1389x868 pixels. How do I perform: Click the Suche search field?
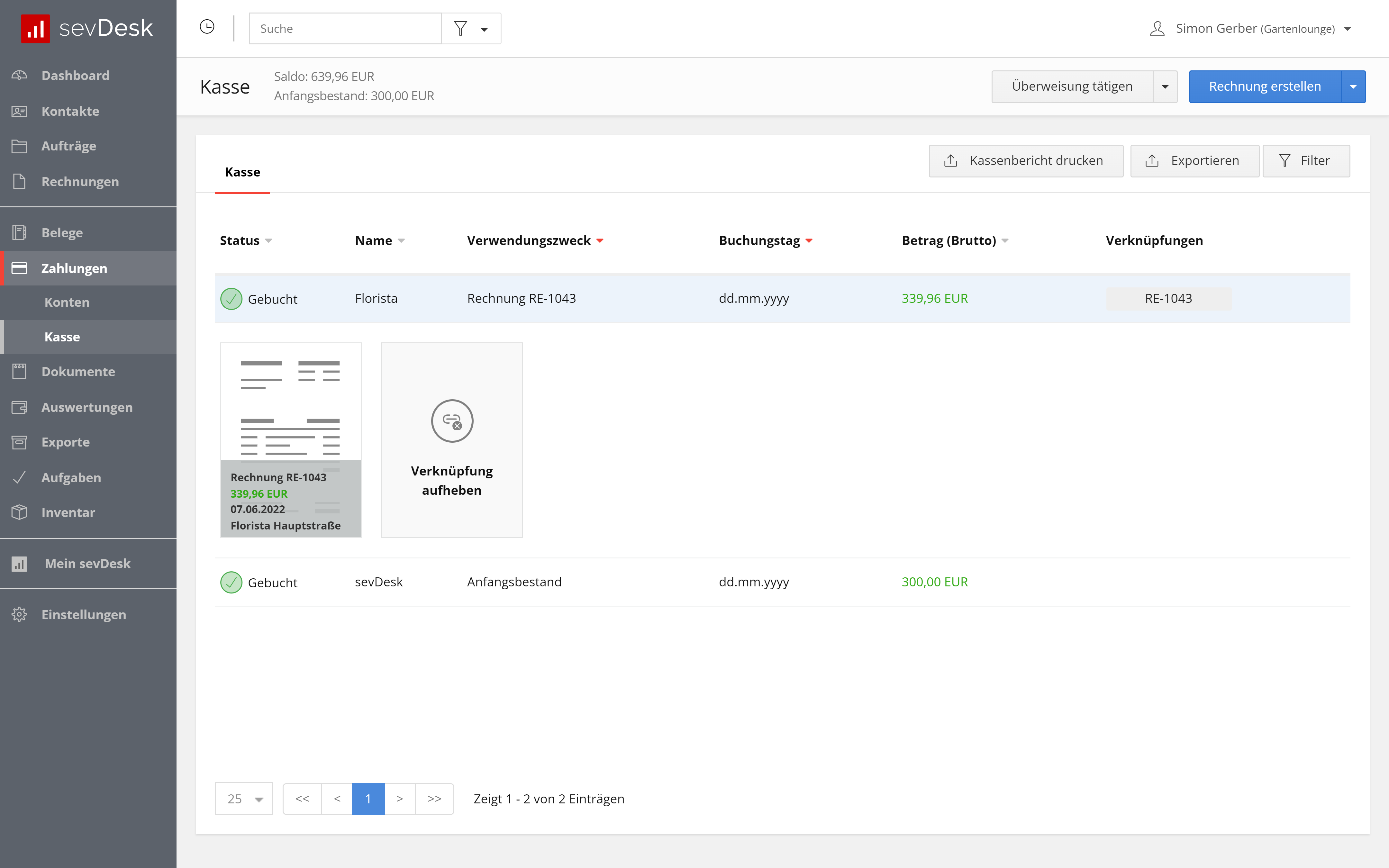(345, 29)
